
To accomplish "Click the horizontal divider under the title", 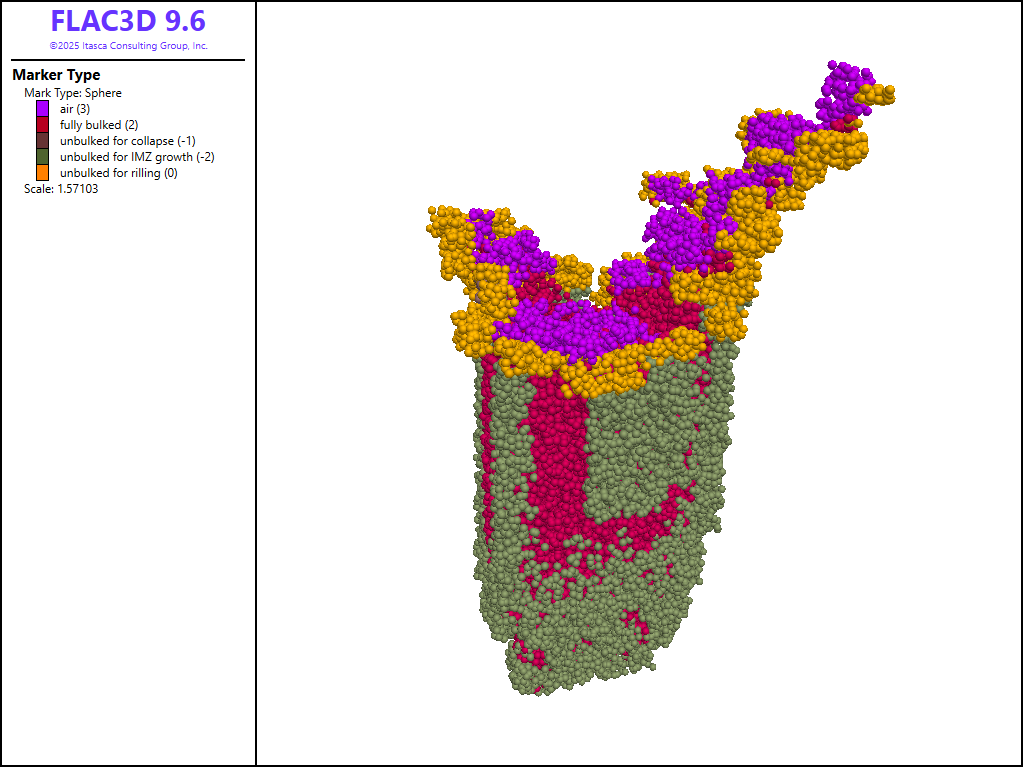I will point(128,60).
